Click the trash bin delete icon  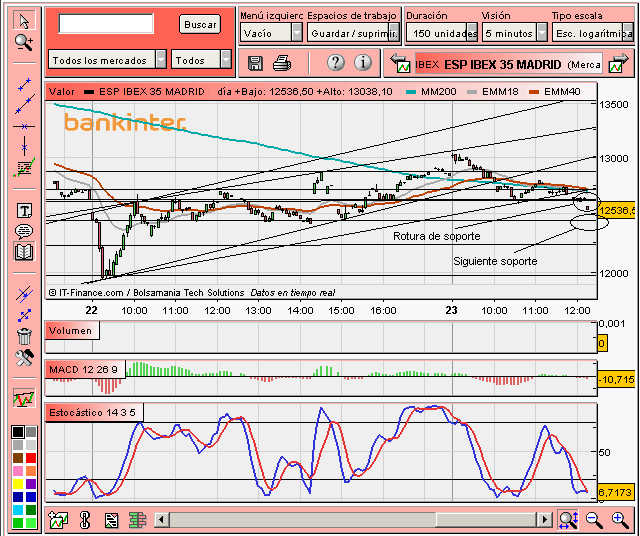point(24,336)
